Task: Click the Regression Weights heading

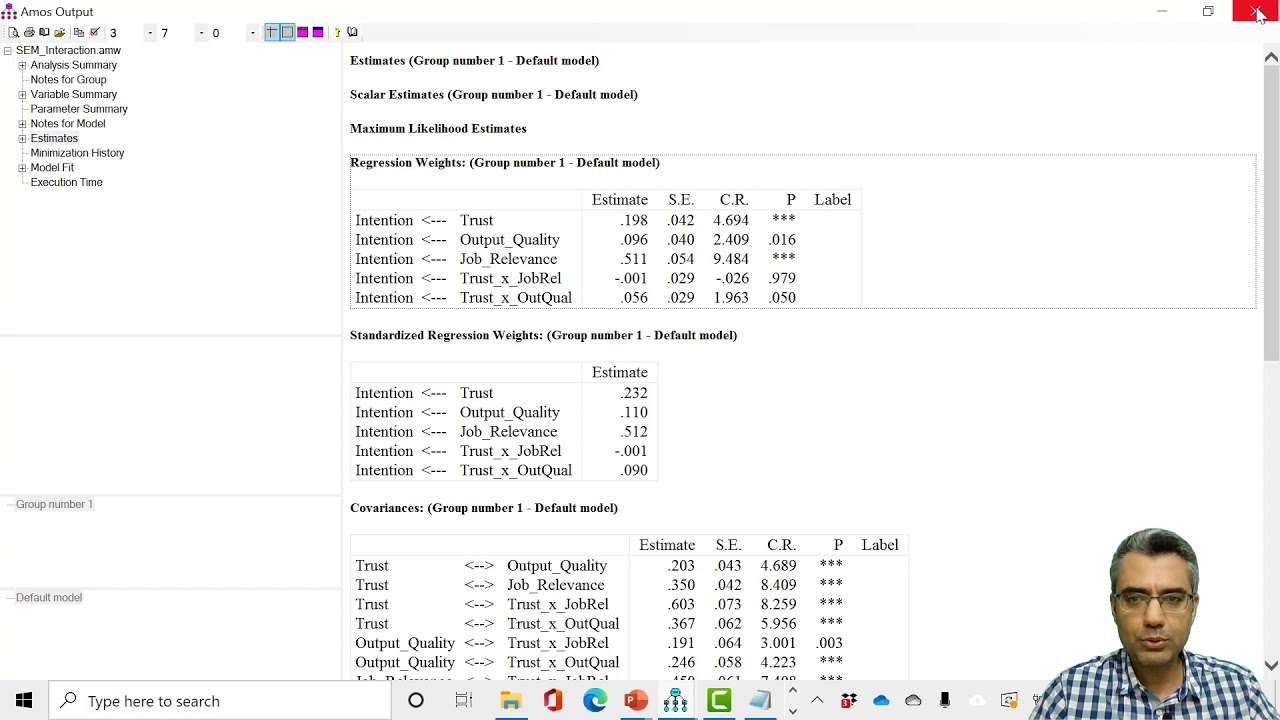Action: 505,162
